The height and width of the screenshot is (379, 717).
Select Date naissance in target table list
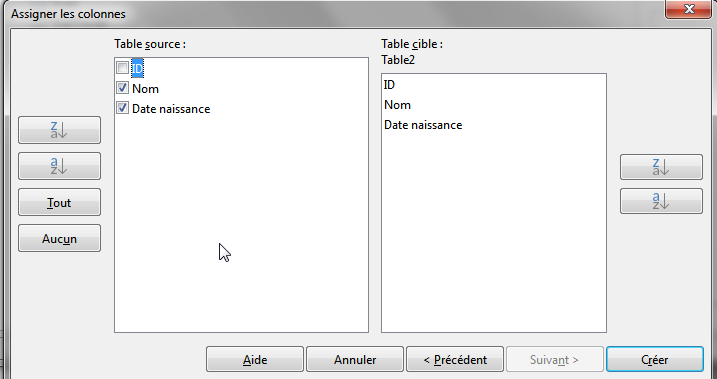423,125
